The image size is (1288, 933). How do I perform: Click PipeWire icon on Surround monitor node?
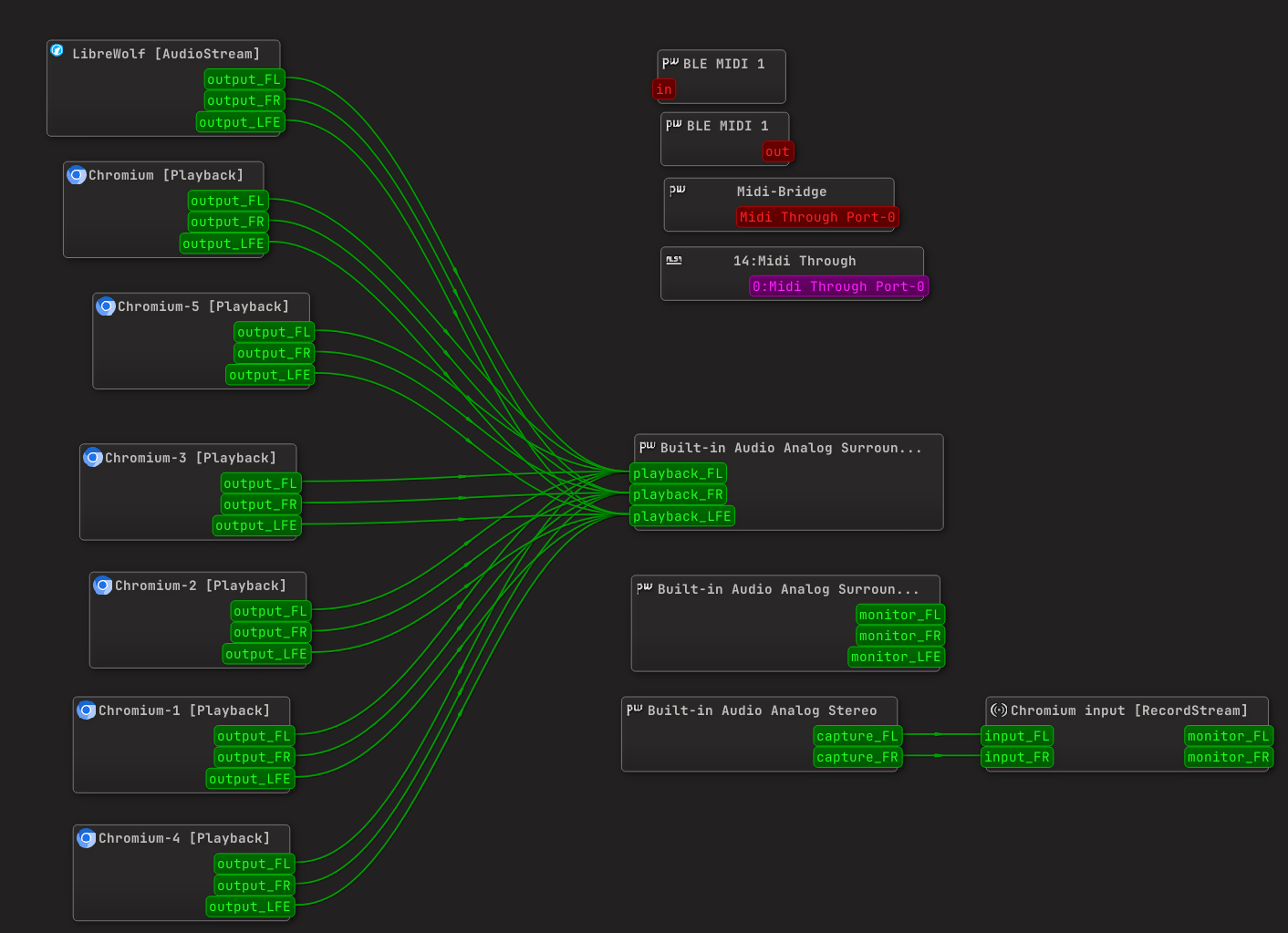[645, 588]
